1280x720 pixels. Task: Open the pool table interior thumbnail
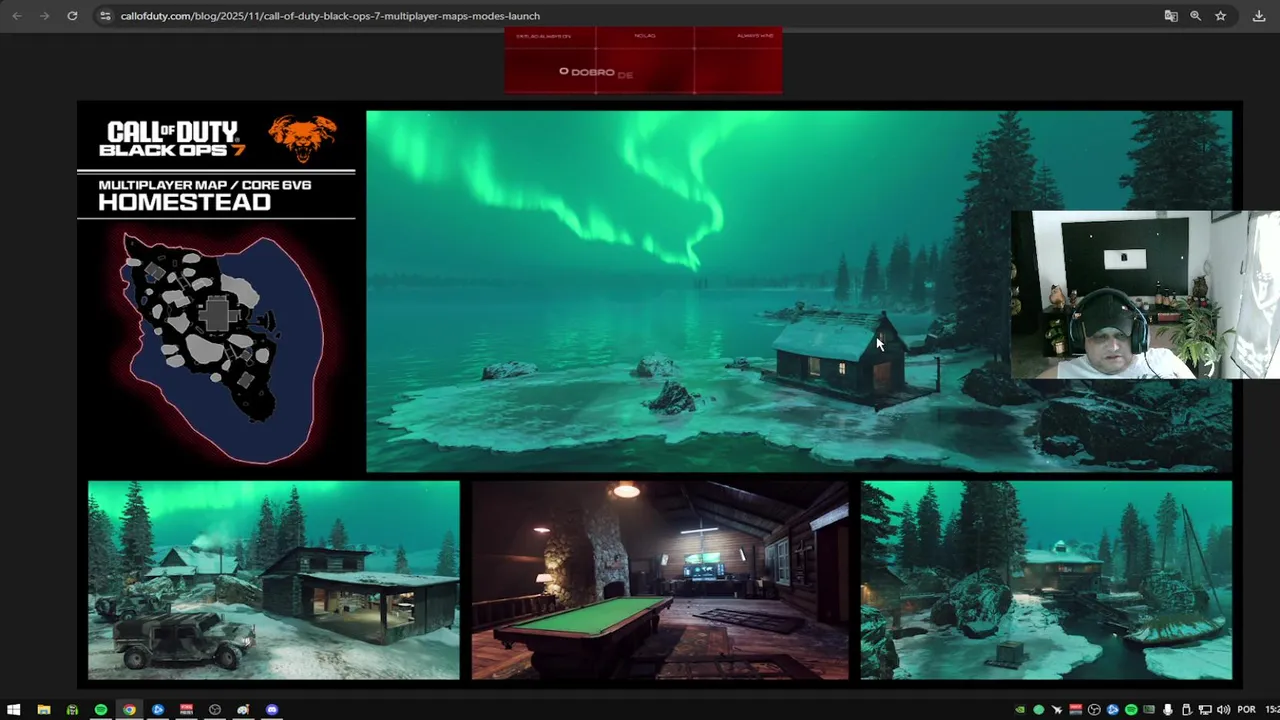660,580
